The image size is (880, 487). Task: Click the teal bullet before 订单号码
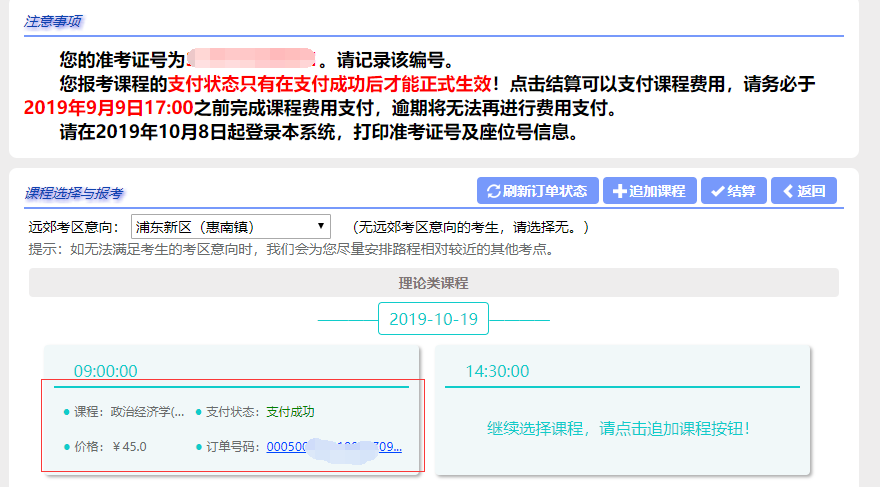pyautogui.click(x=198, y=446)
